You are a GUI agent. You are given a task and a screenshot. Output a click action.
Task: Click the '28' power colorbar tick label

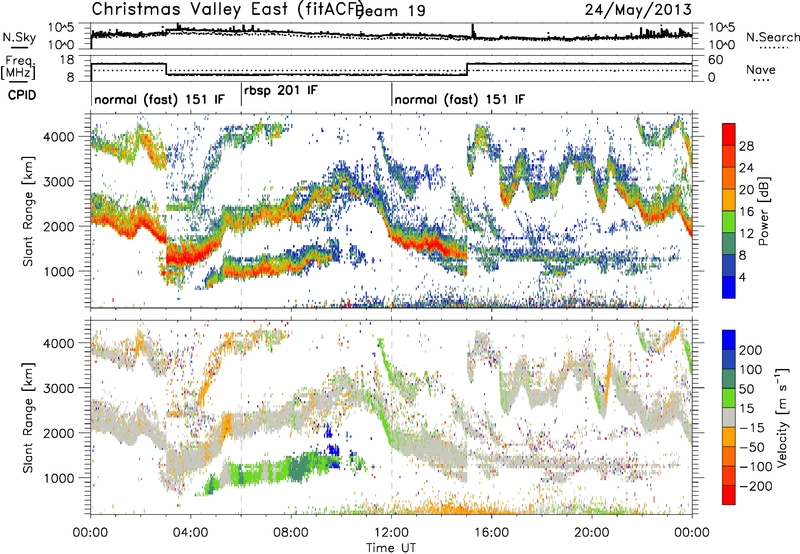pos(746,146)
